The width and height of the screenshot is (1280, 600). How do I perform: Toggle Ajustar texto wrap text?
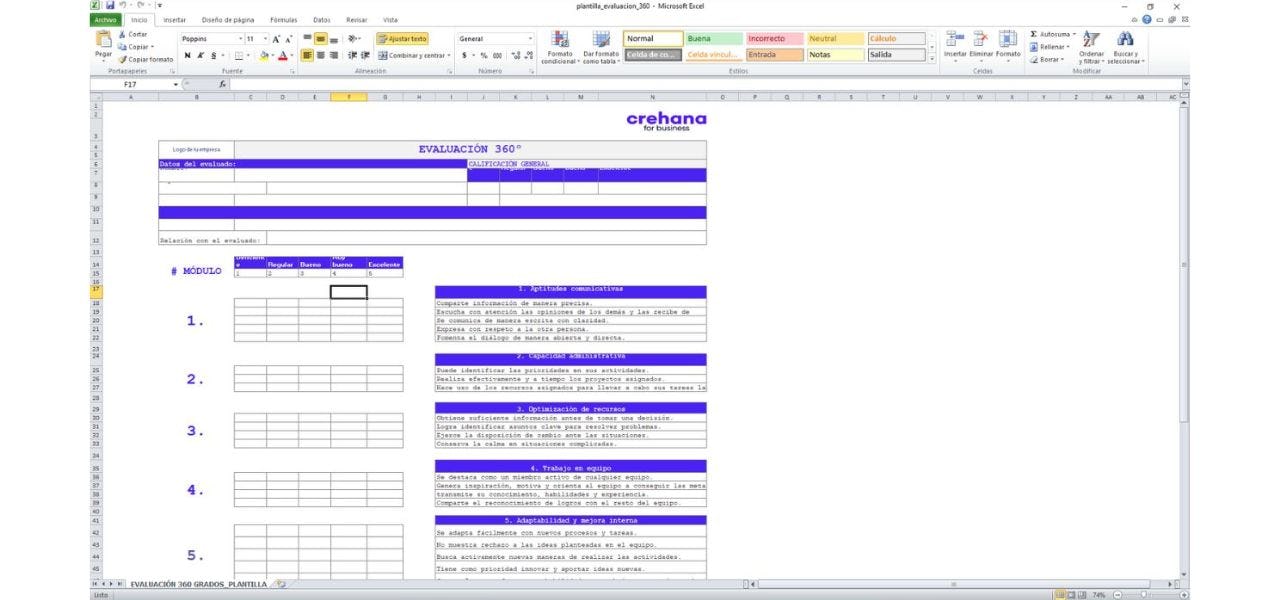[x=404, y=39]
